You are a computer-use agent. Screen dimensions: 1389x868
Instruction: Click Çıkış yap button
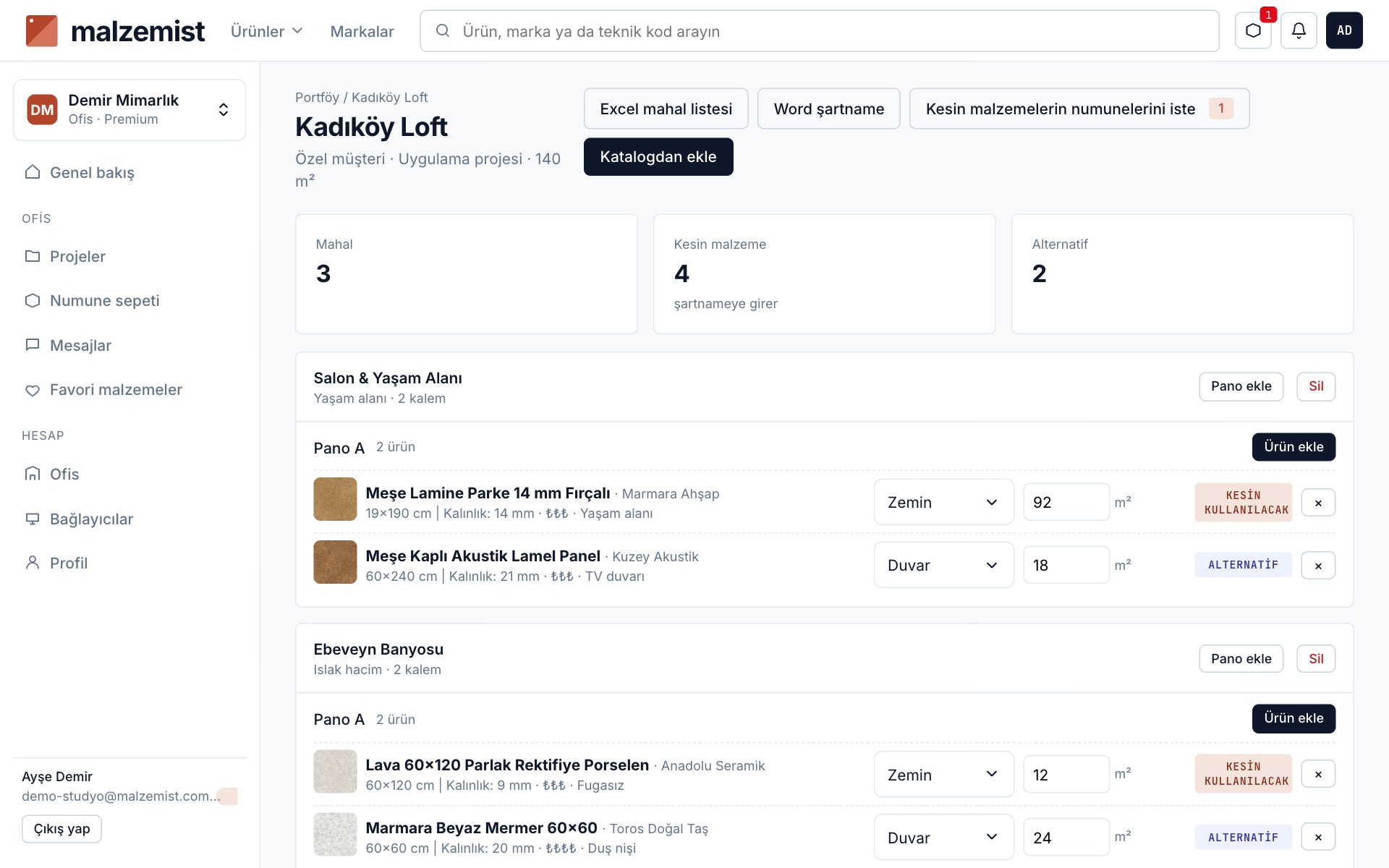click(61, 829)
